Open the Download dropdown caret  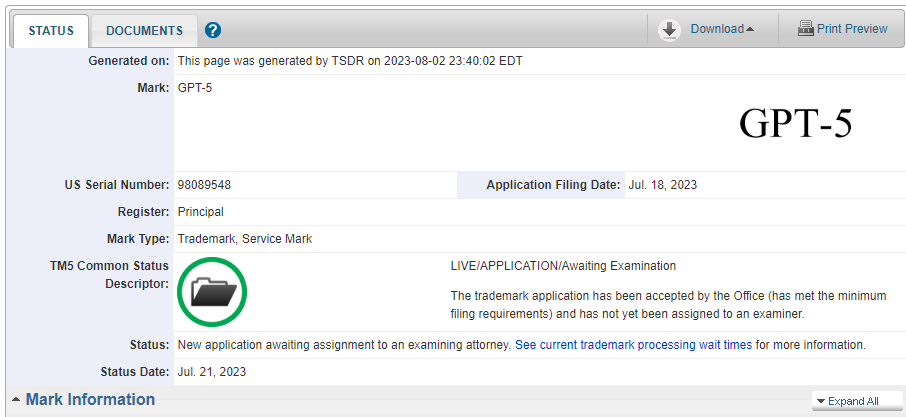(750, 30)
